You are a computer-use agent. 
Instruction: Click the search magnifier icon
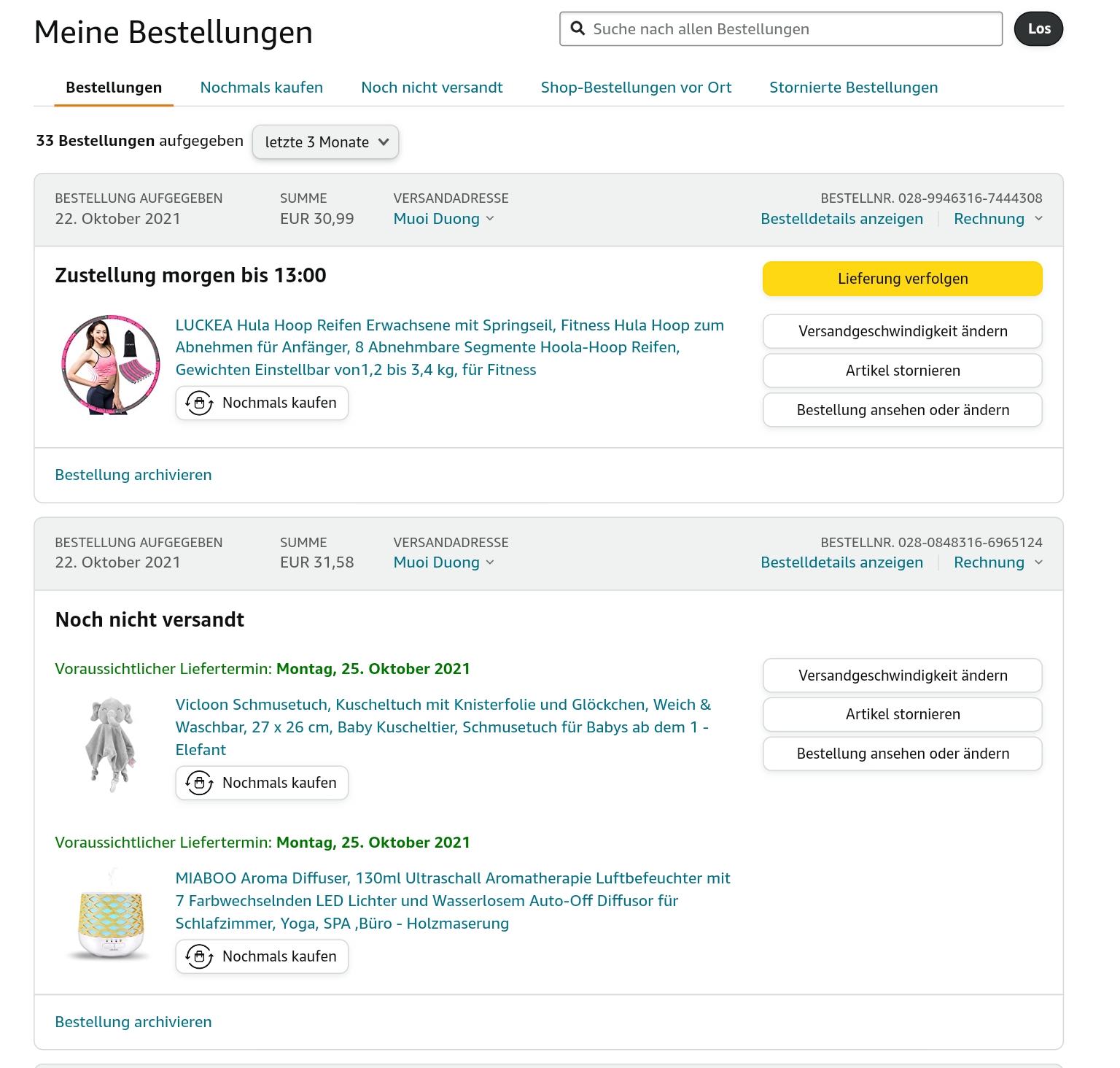click(577, 28)
